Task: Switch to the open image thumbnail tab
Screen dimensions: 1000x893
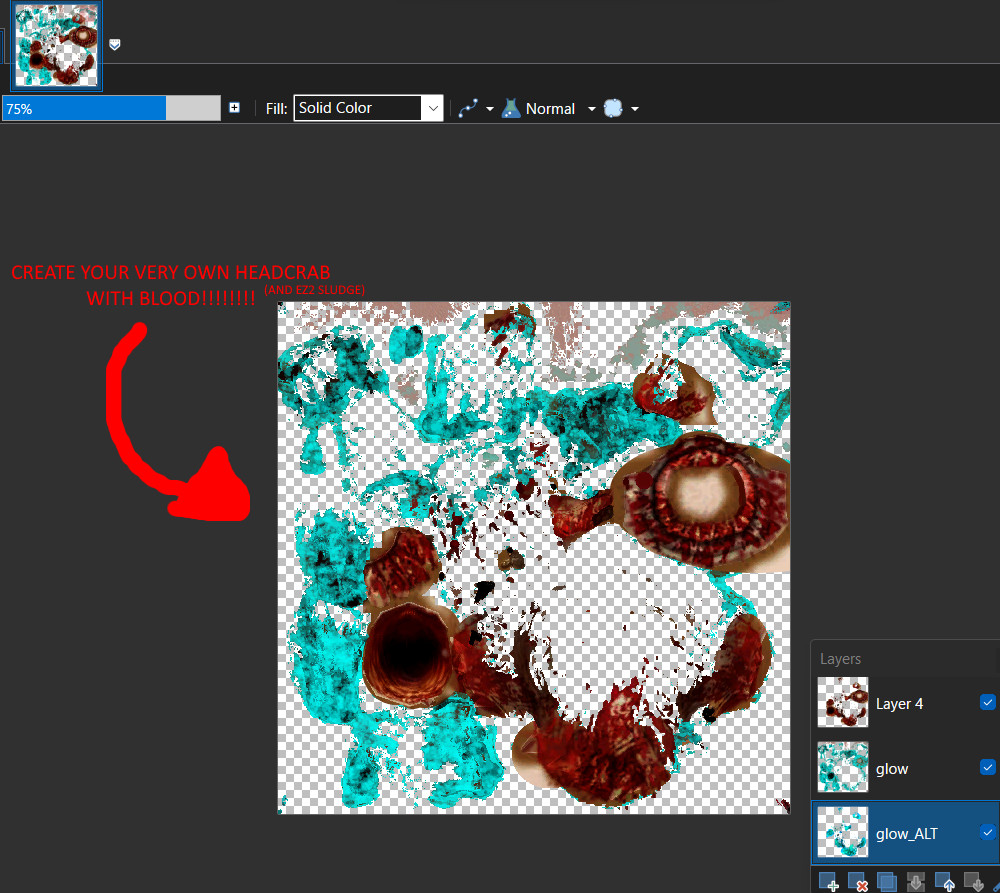Action: coord(56,44)
